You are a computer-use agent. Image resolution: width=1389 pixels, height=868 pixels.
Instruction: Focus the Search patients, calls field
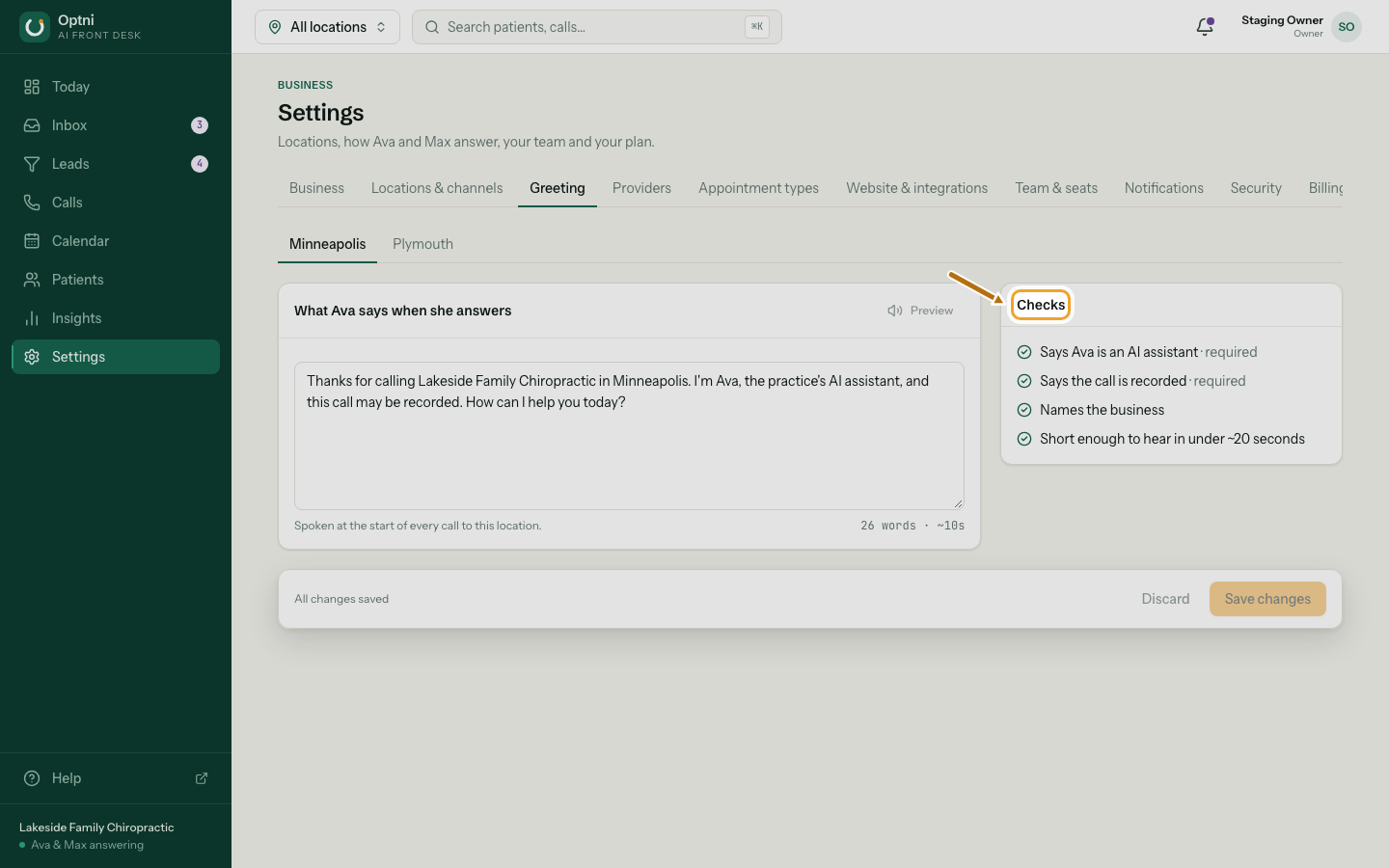tap(596, 27)
